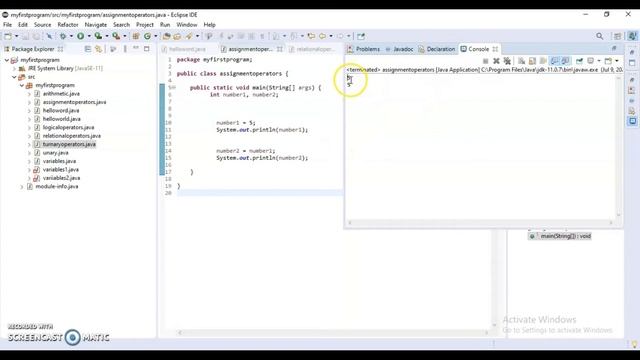640x360 pixels.
Task: Switch to the Problems tab
Action: (363, 49)
